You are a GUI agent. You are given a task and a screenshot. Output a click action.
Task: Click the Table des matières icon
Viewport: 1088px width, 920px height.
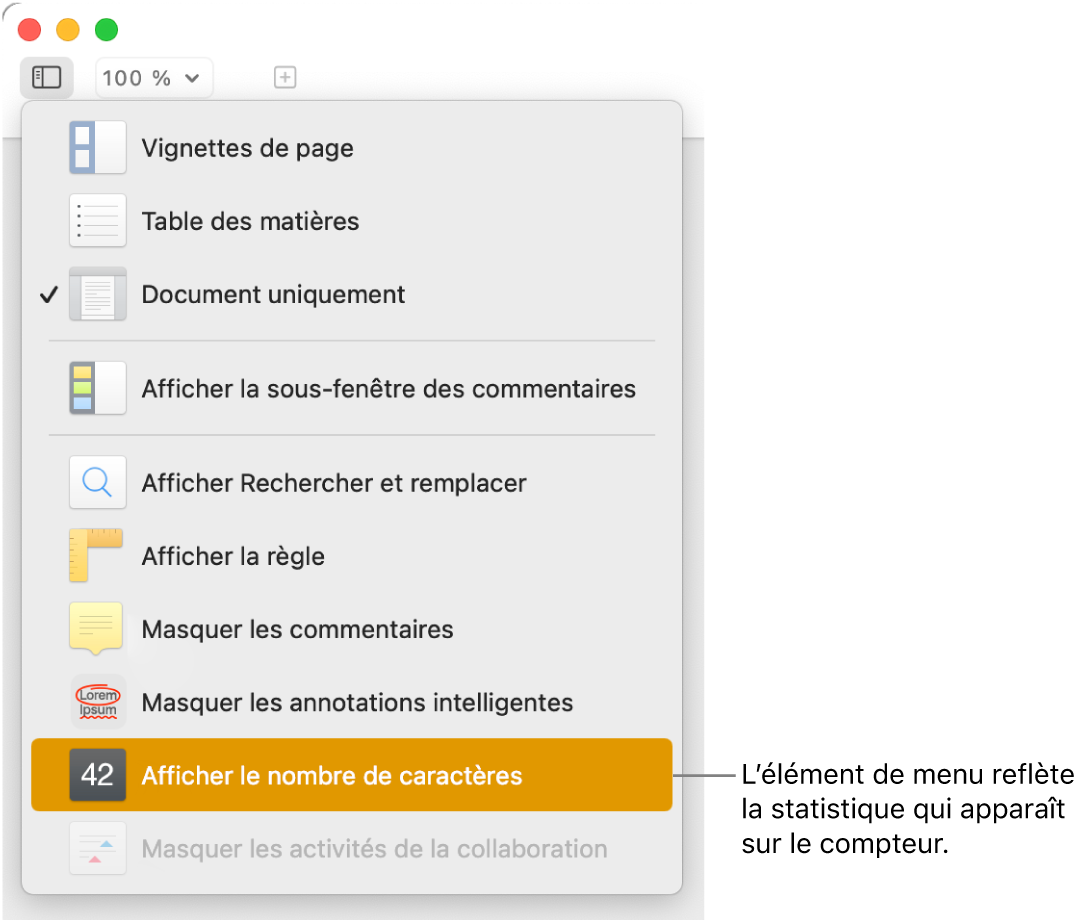97,221
